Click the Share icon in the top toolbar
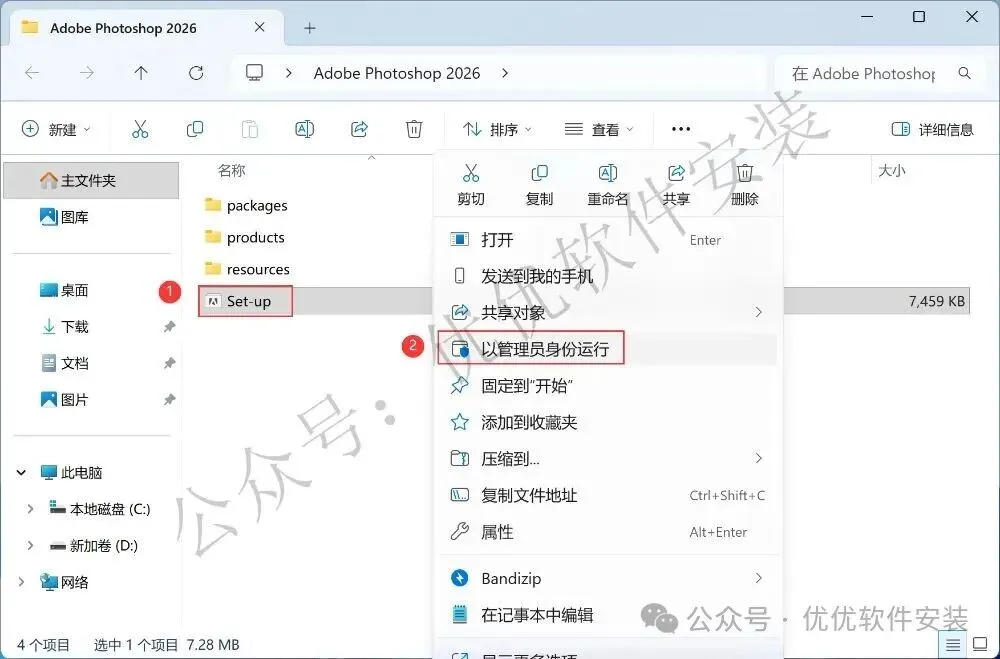Screen dimensions: 1000x659 pos(360,130)
